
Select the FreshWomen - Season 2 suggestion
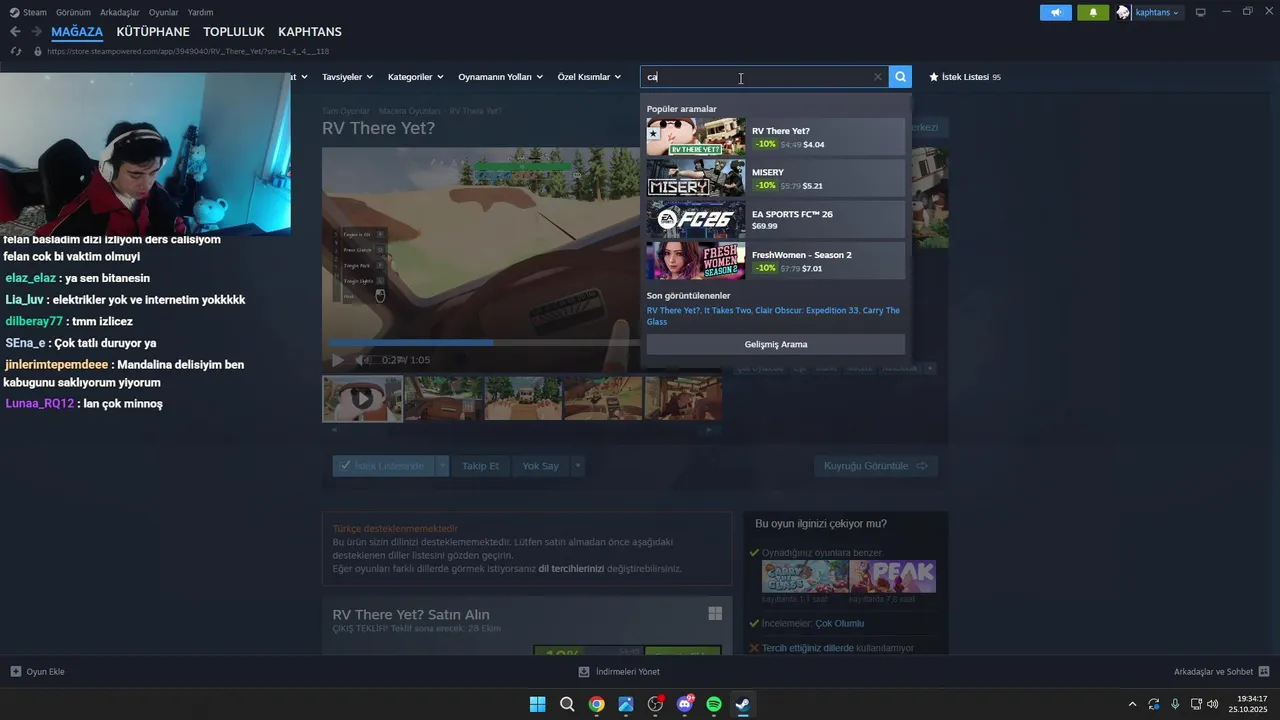pos(776,261)
